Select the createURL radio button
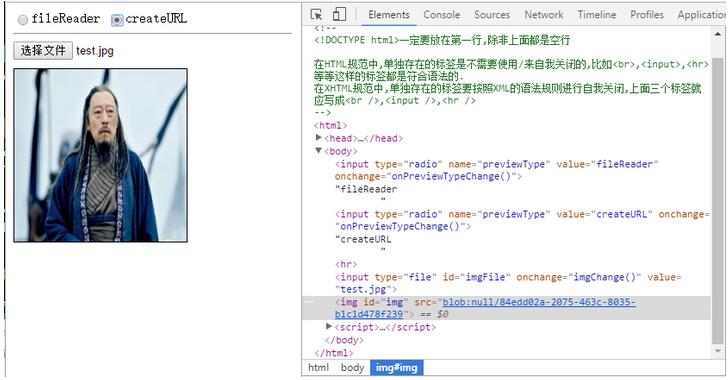This screenshot has width=728, height=380. tap(117, 20)
